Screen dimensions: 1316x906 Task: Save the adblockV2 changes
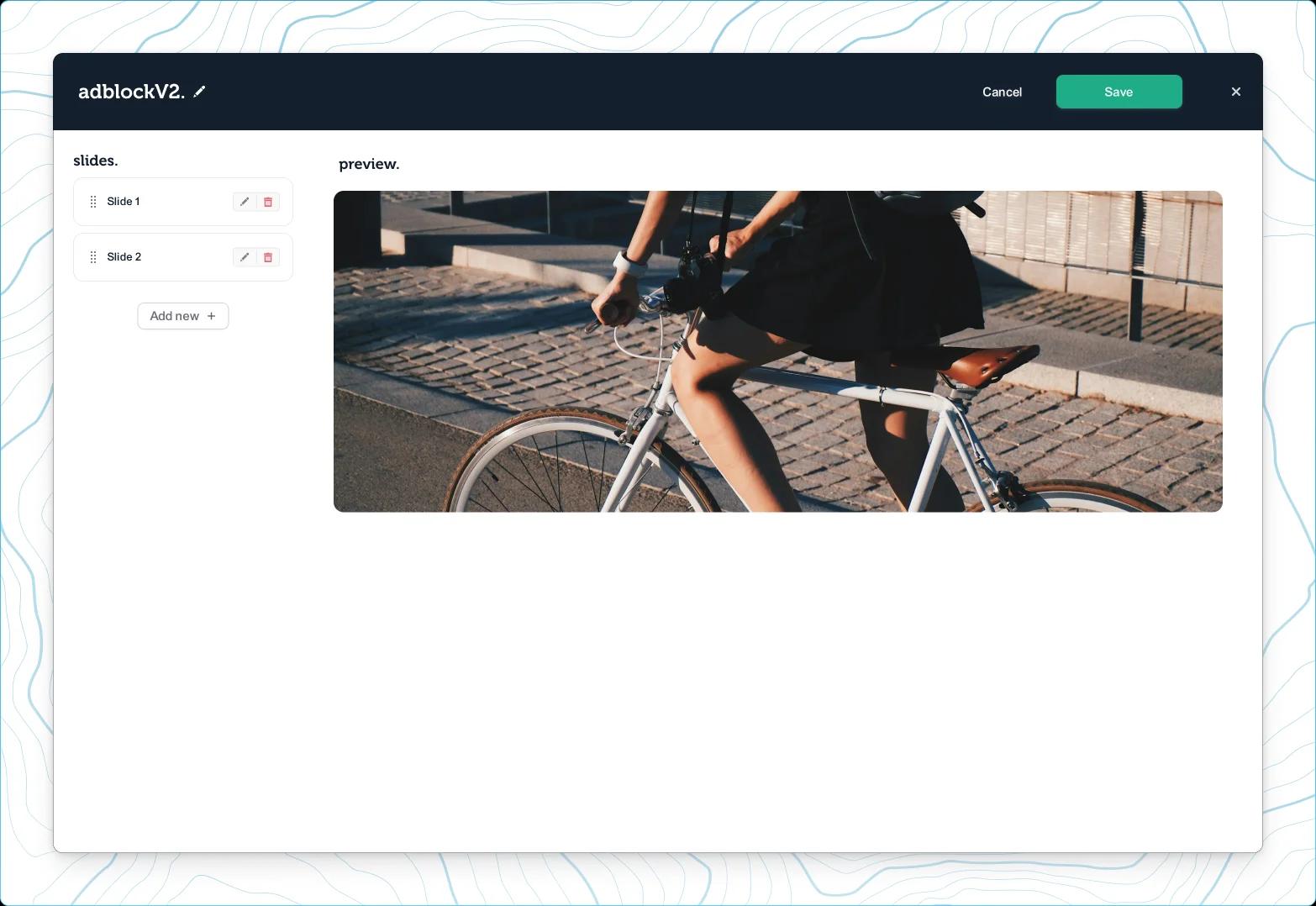(x=1119, y=92)
